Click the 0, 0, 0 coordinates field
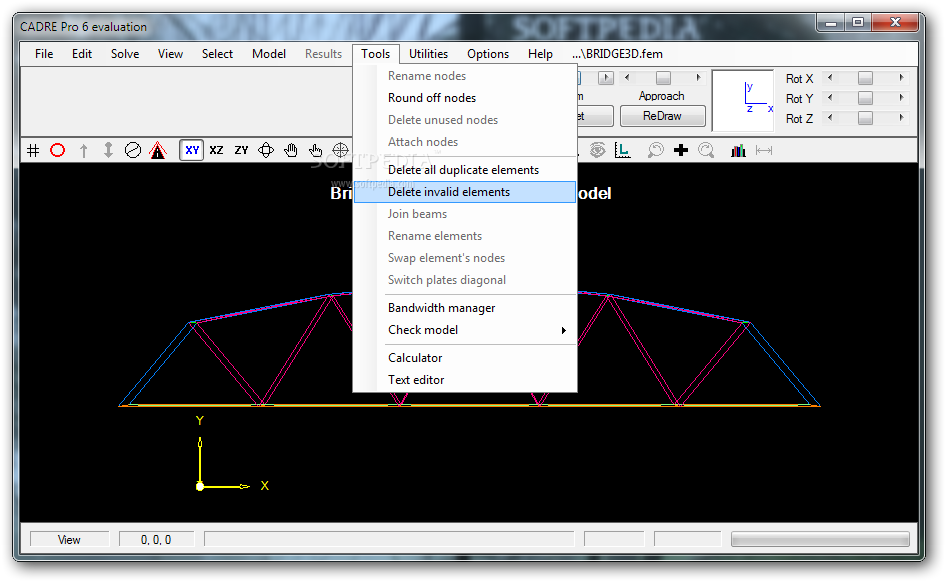 pyautogui.click(x=156, y=540)
